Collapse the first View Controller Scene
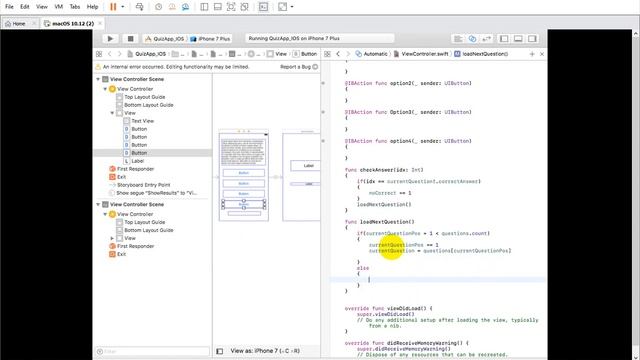The image size is (640, 360). [98, 79]
